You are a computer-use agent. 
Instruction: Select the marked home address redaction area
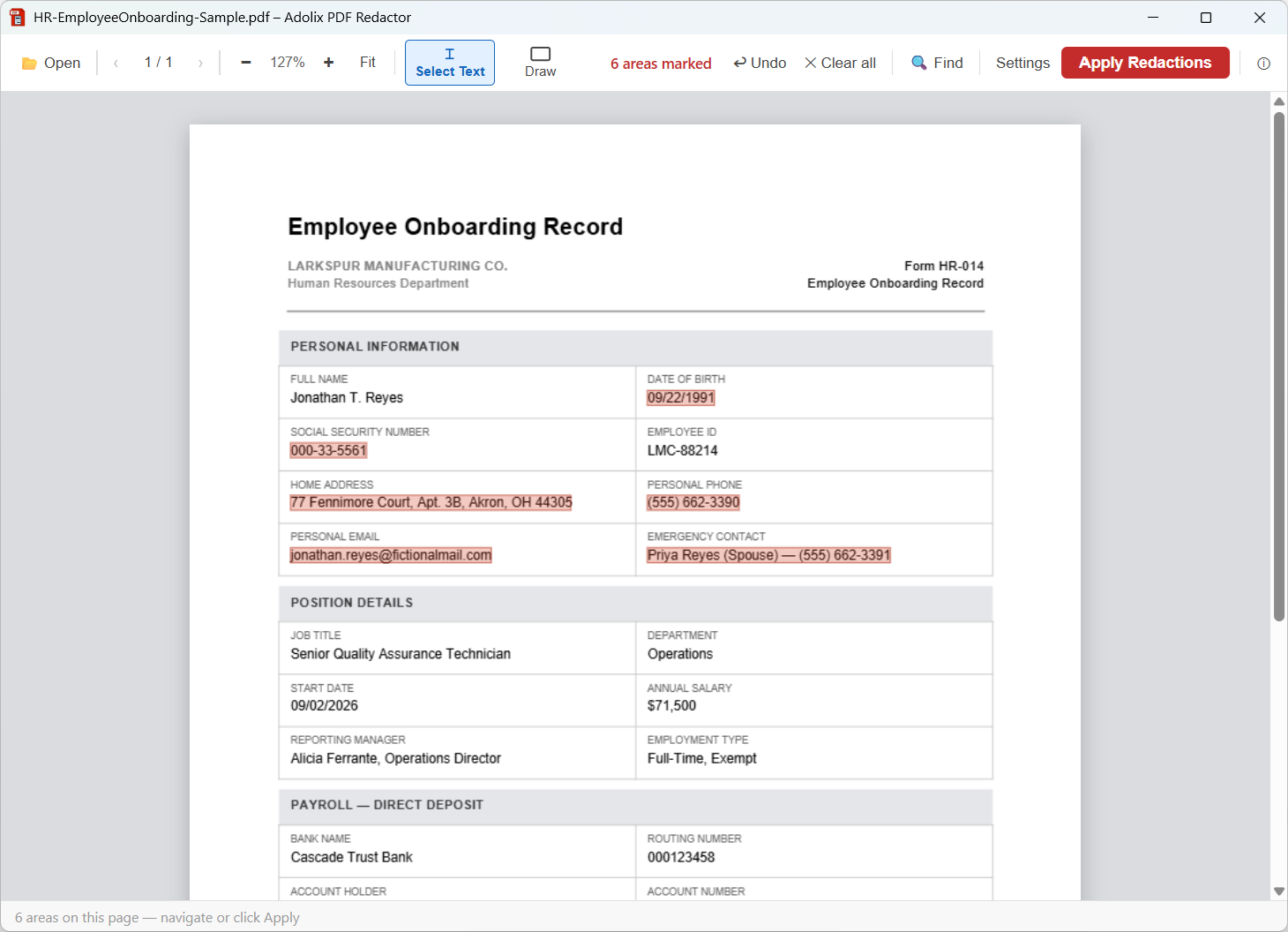pyautogui.click(x=431, y=502)
